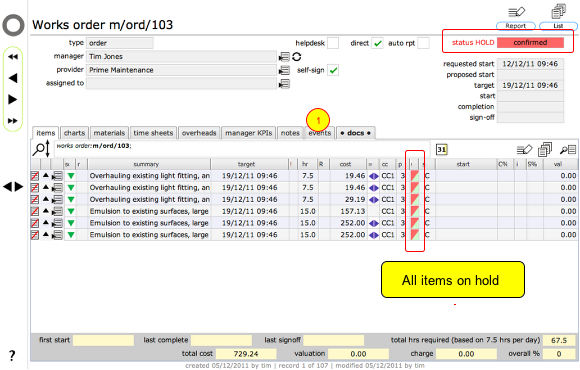Open detail icon on row costing 157.13
The image size is (580, 370).
click(57, 212)
